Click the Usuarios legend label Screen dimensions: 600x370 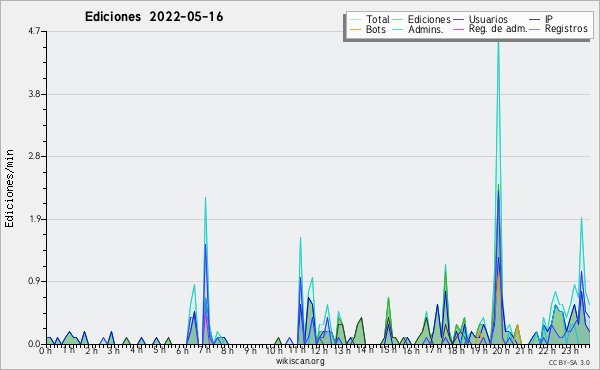pyautogui.click(x=488, y=20)
